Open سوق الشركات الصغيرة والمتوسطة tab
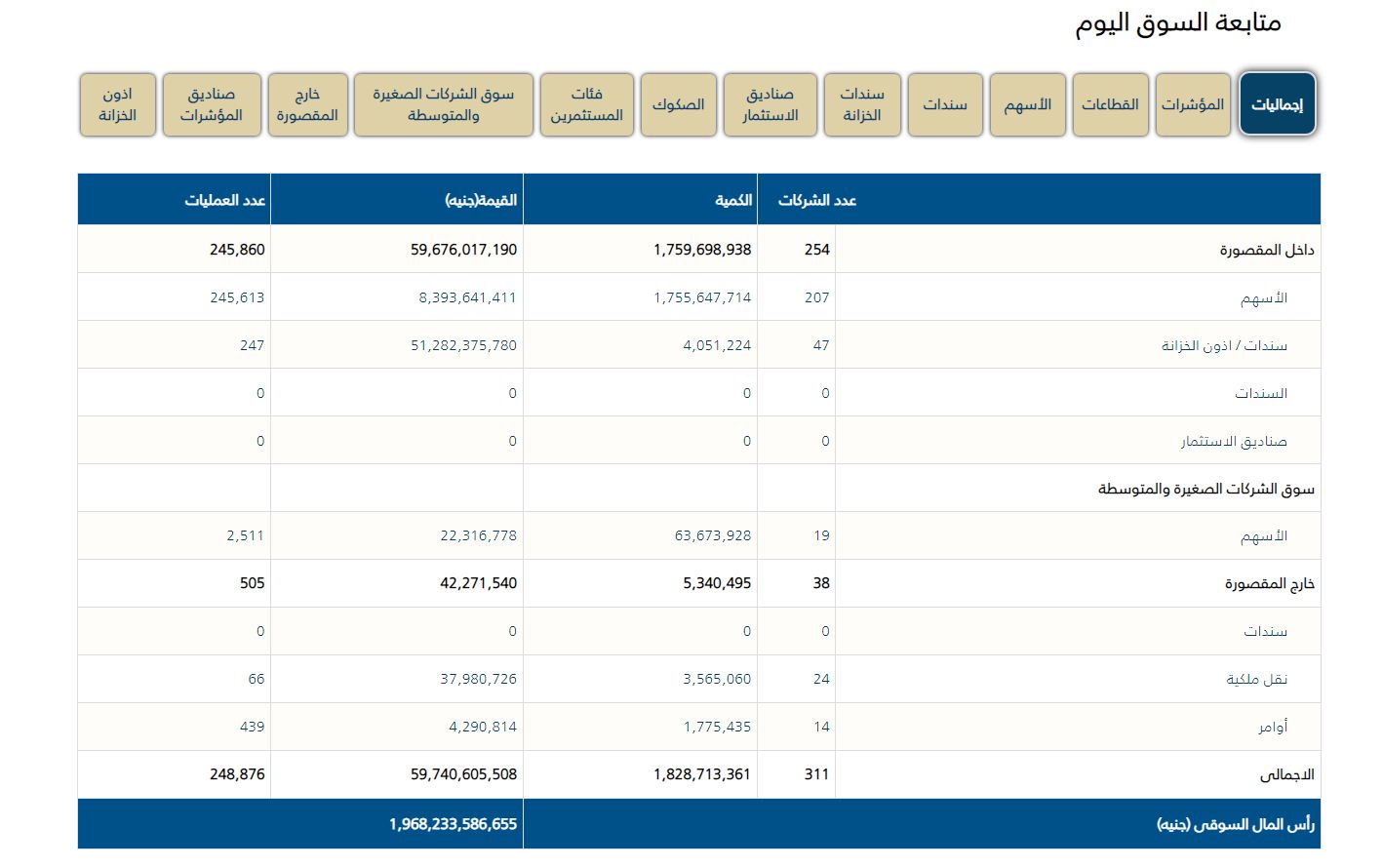 pyautogui.click(x=443, y=104)
